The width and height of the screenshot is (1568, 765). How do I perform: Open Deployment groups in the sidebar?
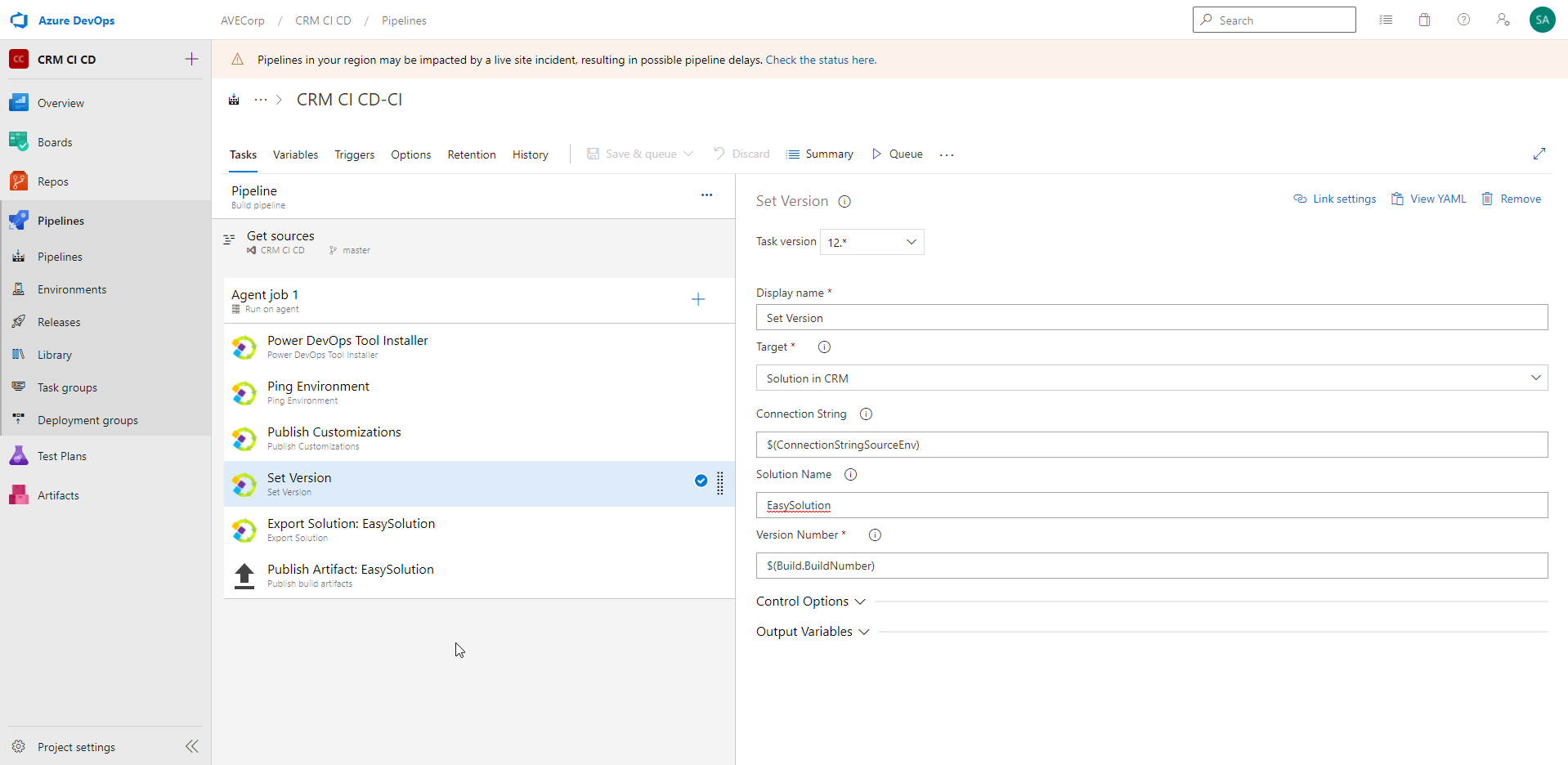click(x=105, y=420)
